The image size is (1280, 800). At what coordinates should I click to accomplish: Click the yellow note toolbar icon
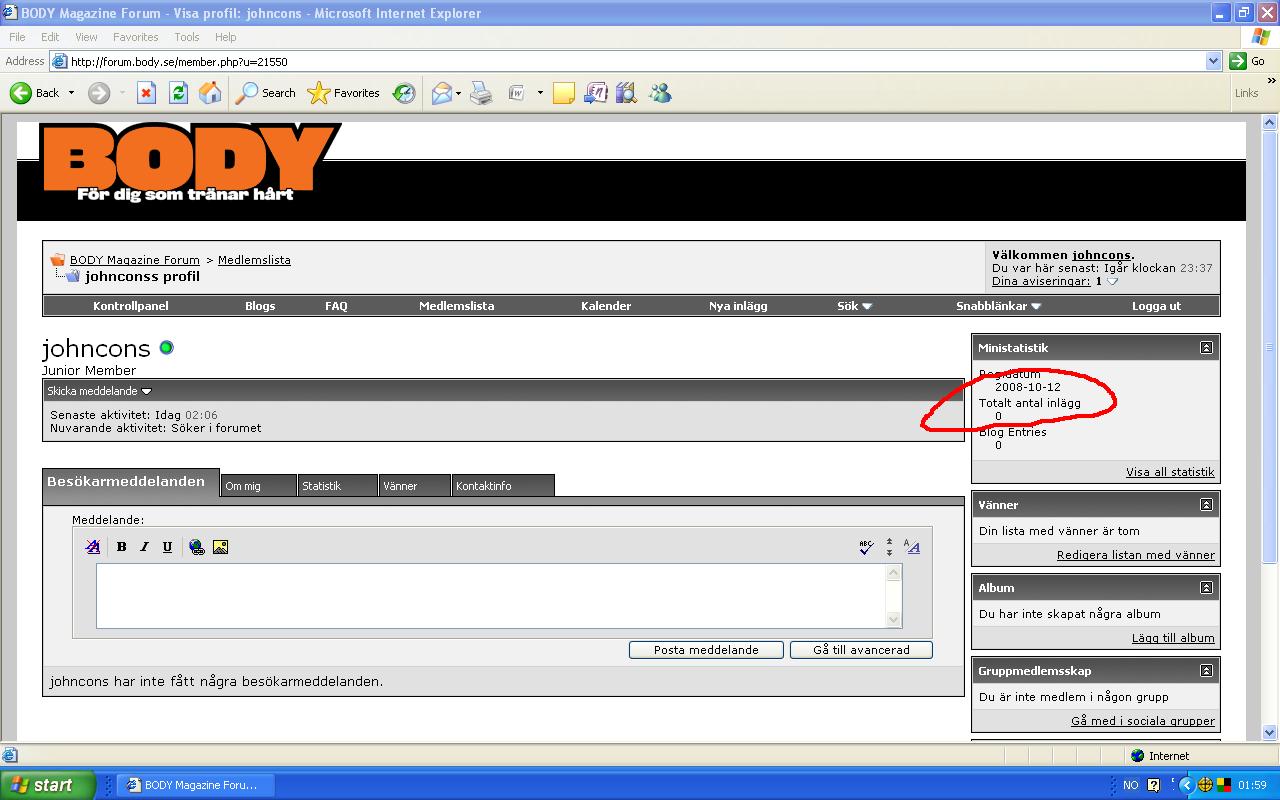(x=564, y=93)
